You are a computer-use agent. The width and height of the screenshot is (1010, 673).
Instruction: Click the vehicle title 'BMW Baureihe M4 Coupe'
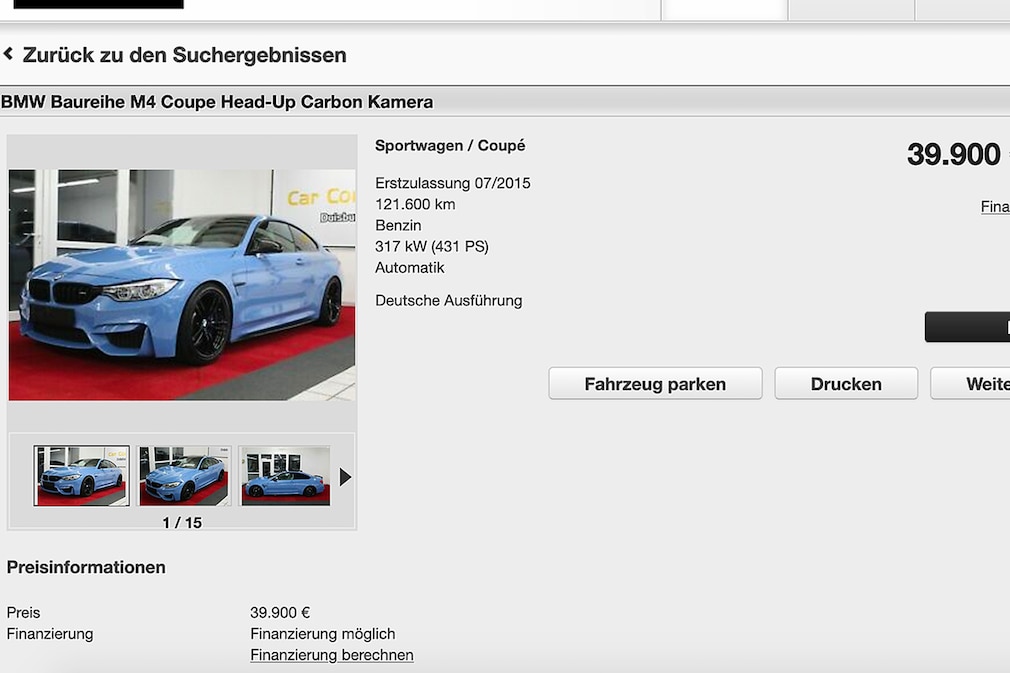109,102
